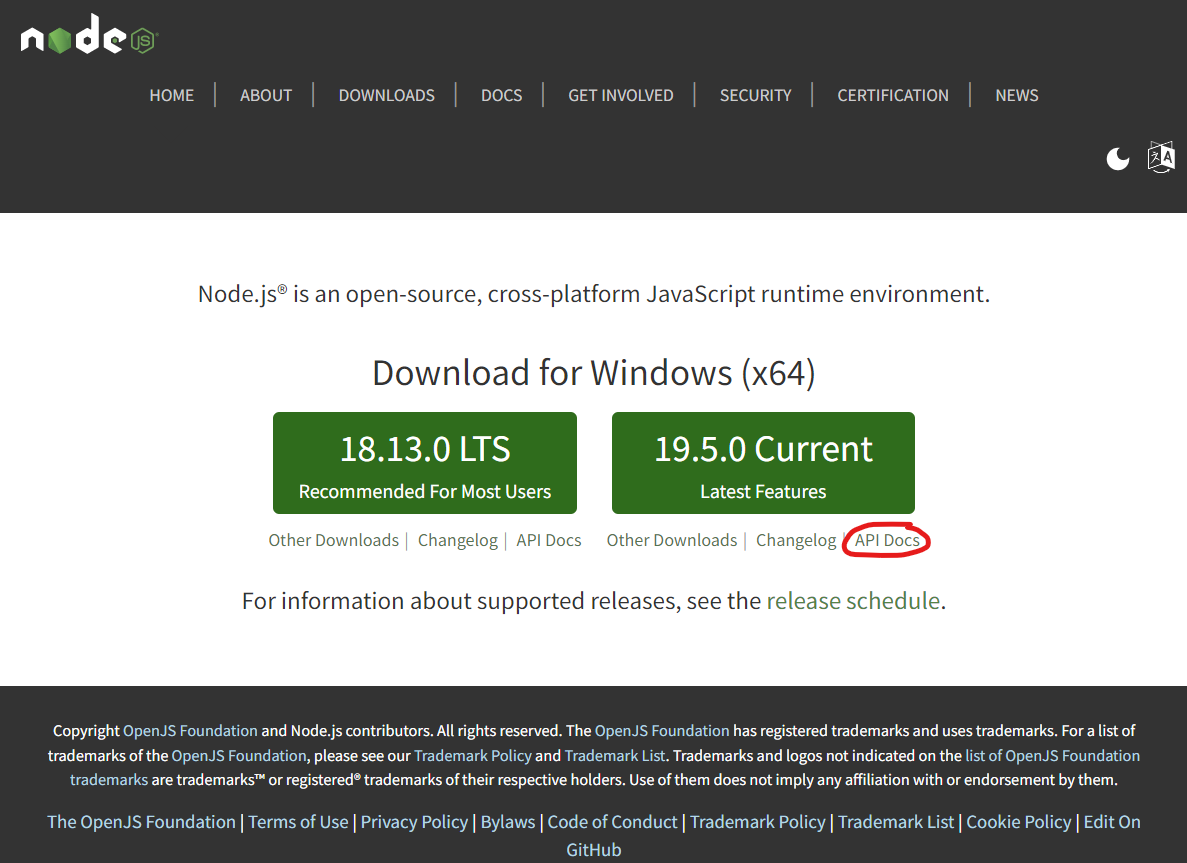This screenshot has height=863, width=1187.
Task: Download 18.13.0 LTS version
Action: click(x=425, y=463)
